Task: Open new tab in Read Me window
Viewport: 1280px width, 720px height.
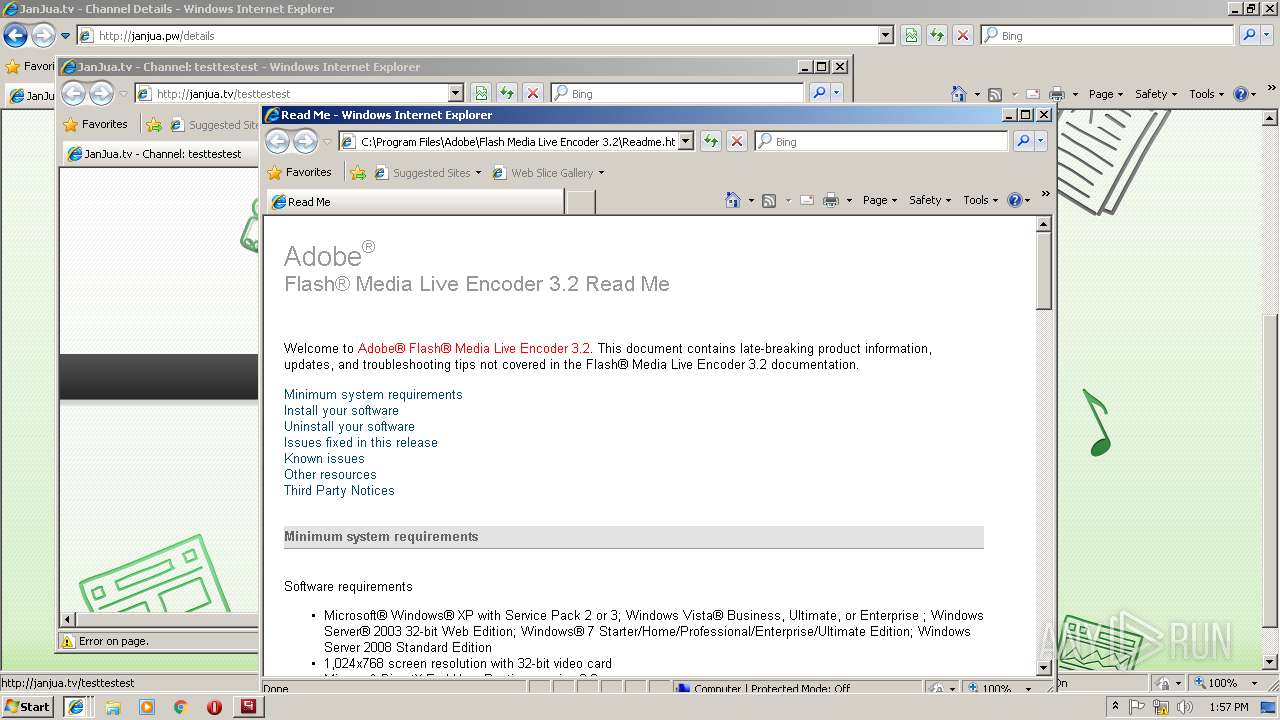Action: tap(581, 202)
